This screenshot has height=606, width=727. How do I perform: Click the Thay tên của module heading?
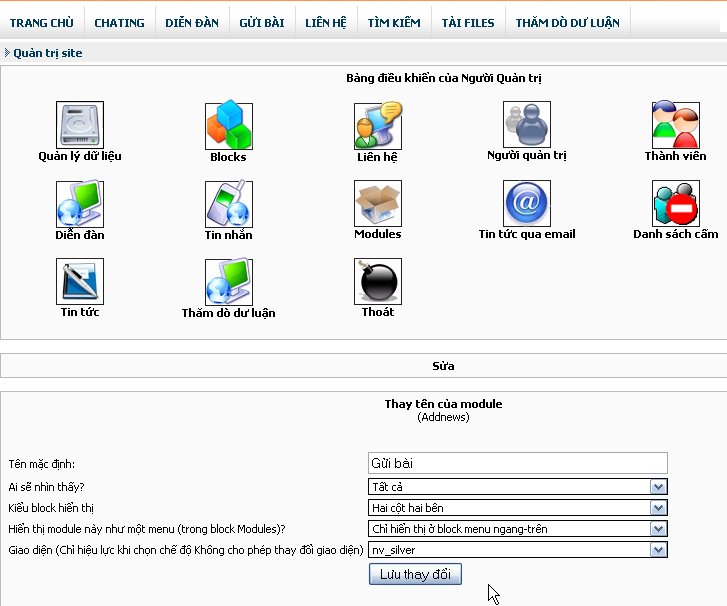click(x=443, y=404)
